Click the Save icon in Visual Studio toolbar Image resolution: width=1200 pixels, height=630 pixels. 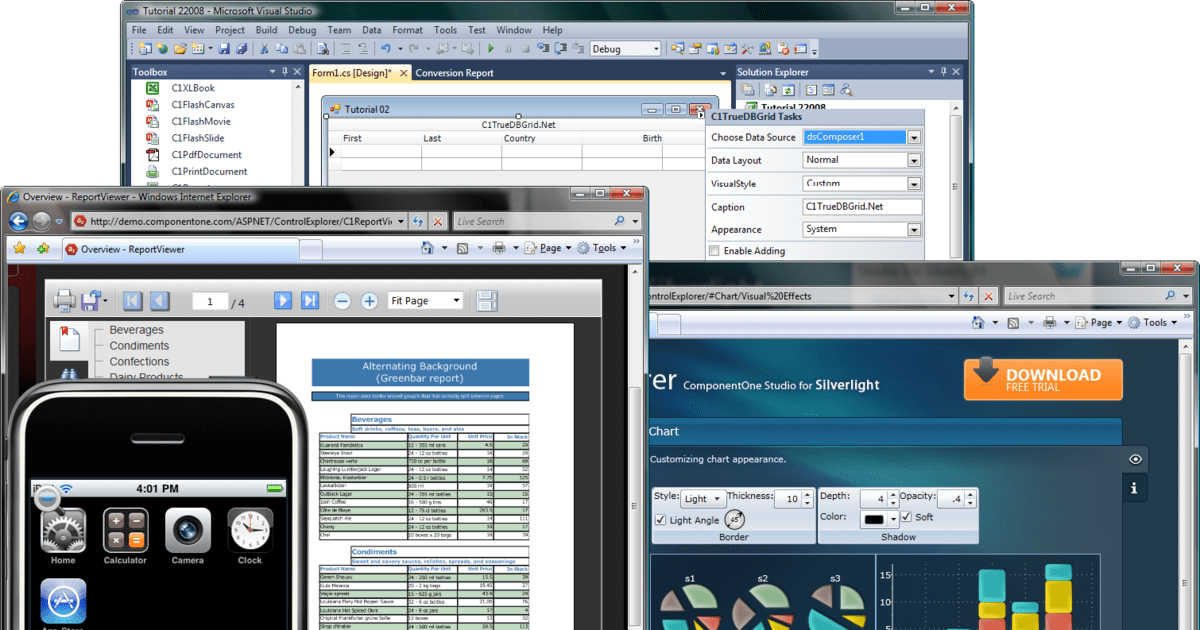point(225,48)
